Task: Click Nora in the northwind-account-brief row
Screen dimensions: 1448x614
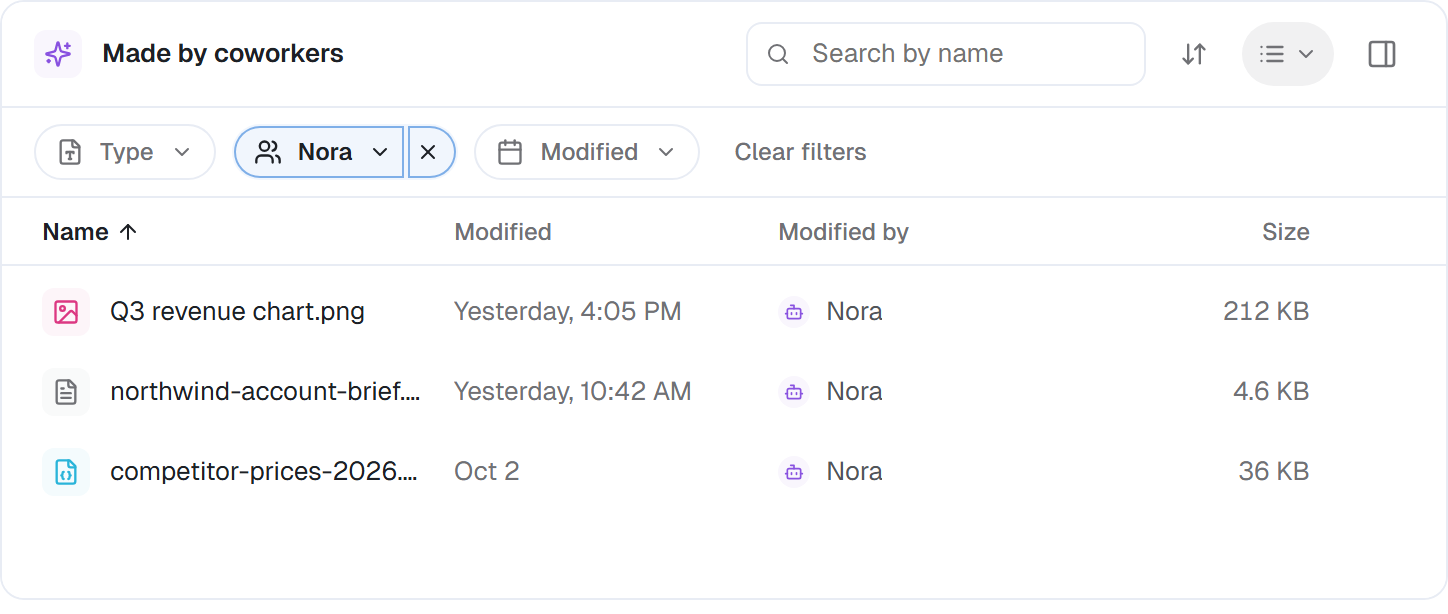Action: coord(855,392)
